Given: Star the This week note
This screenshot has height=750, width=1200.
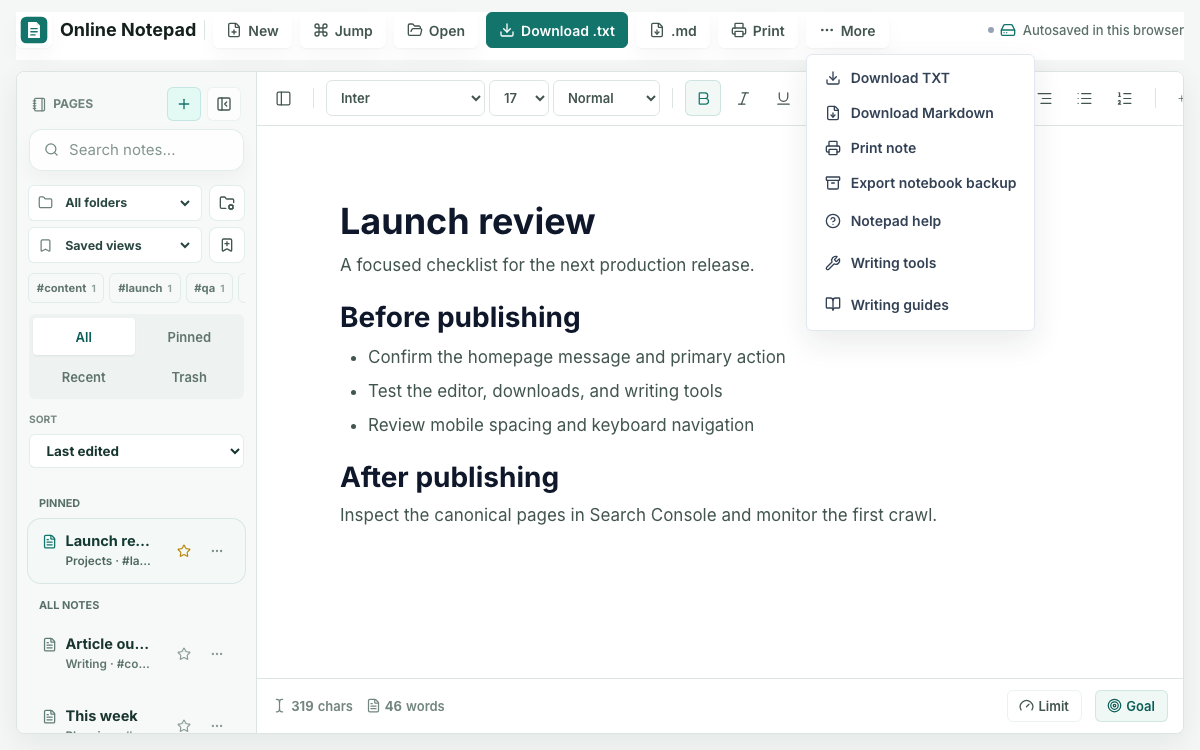Looking at the screenshot, I should pos(184,725).
